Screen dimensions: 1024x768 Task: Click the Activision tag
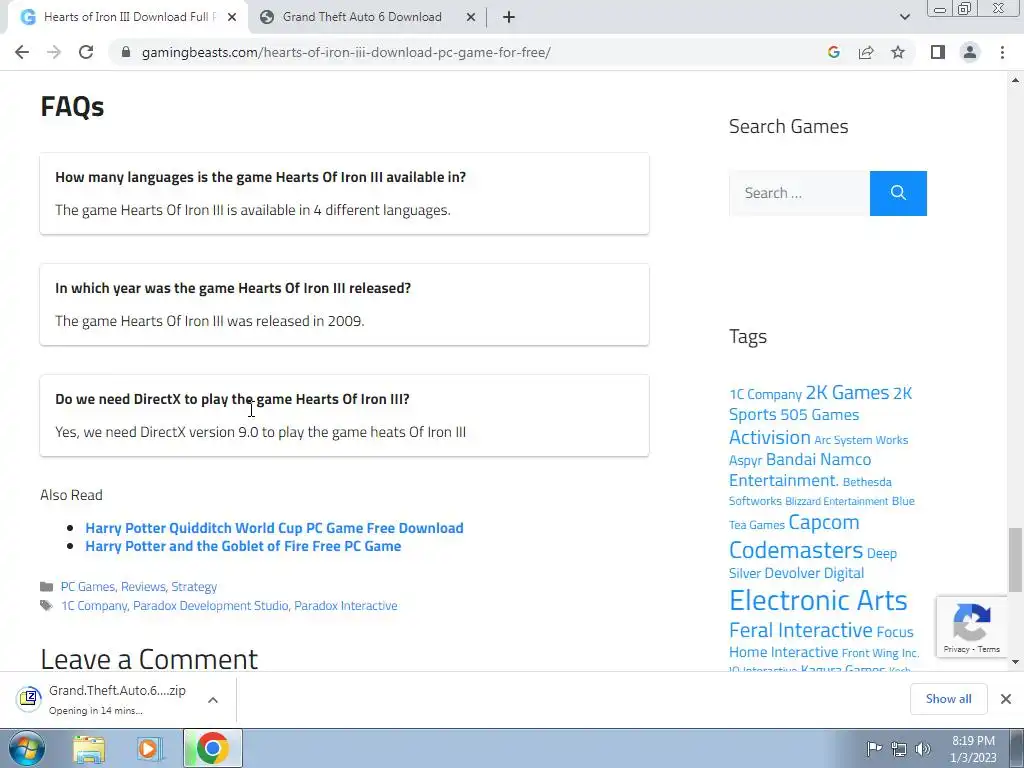[769, 438]
